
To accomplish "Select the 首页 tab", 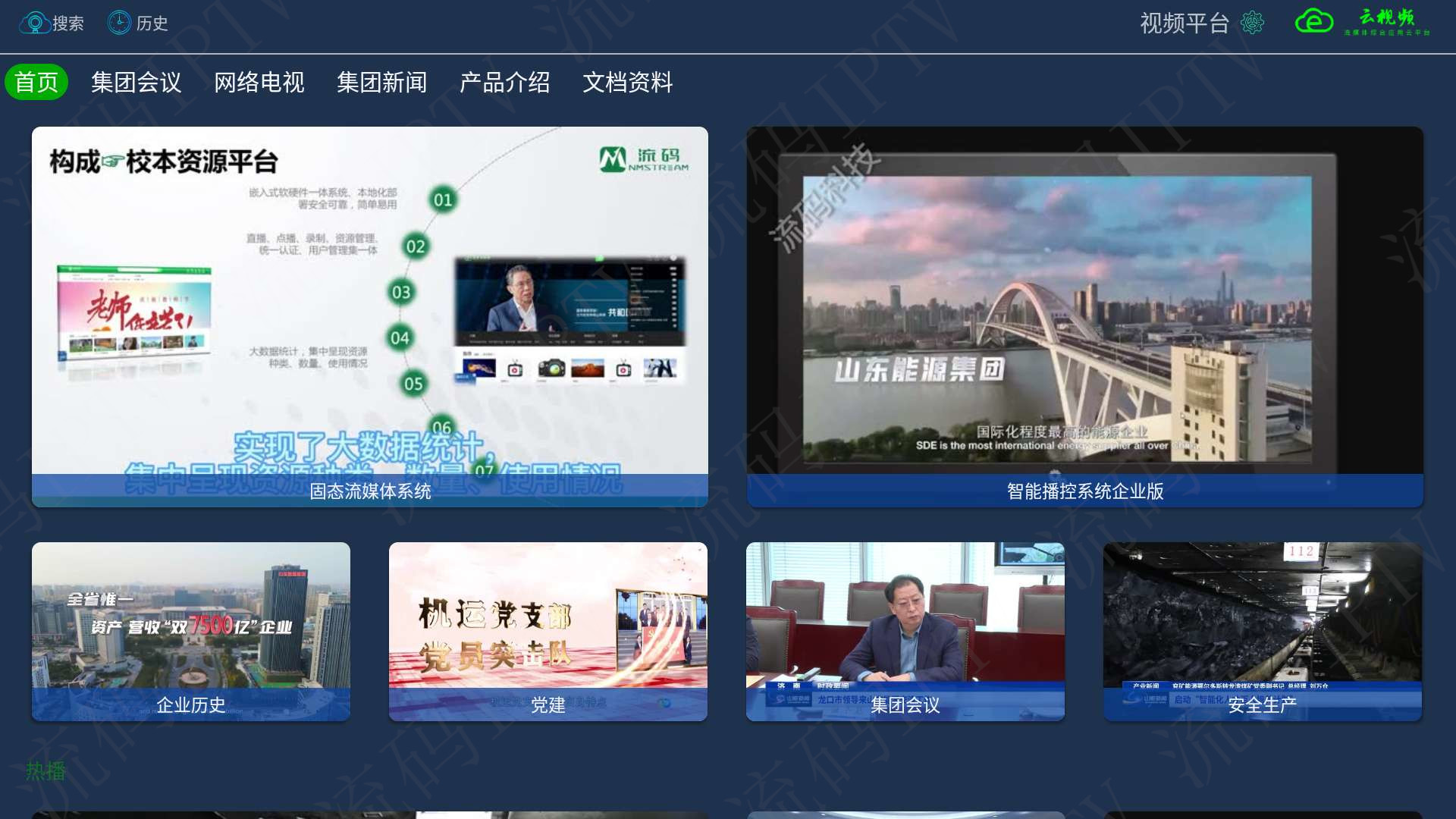I will pyautogui.click(x=36, y=82).
